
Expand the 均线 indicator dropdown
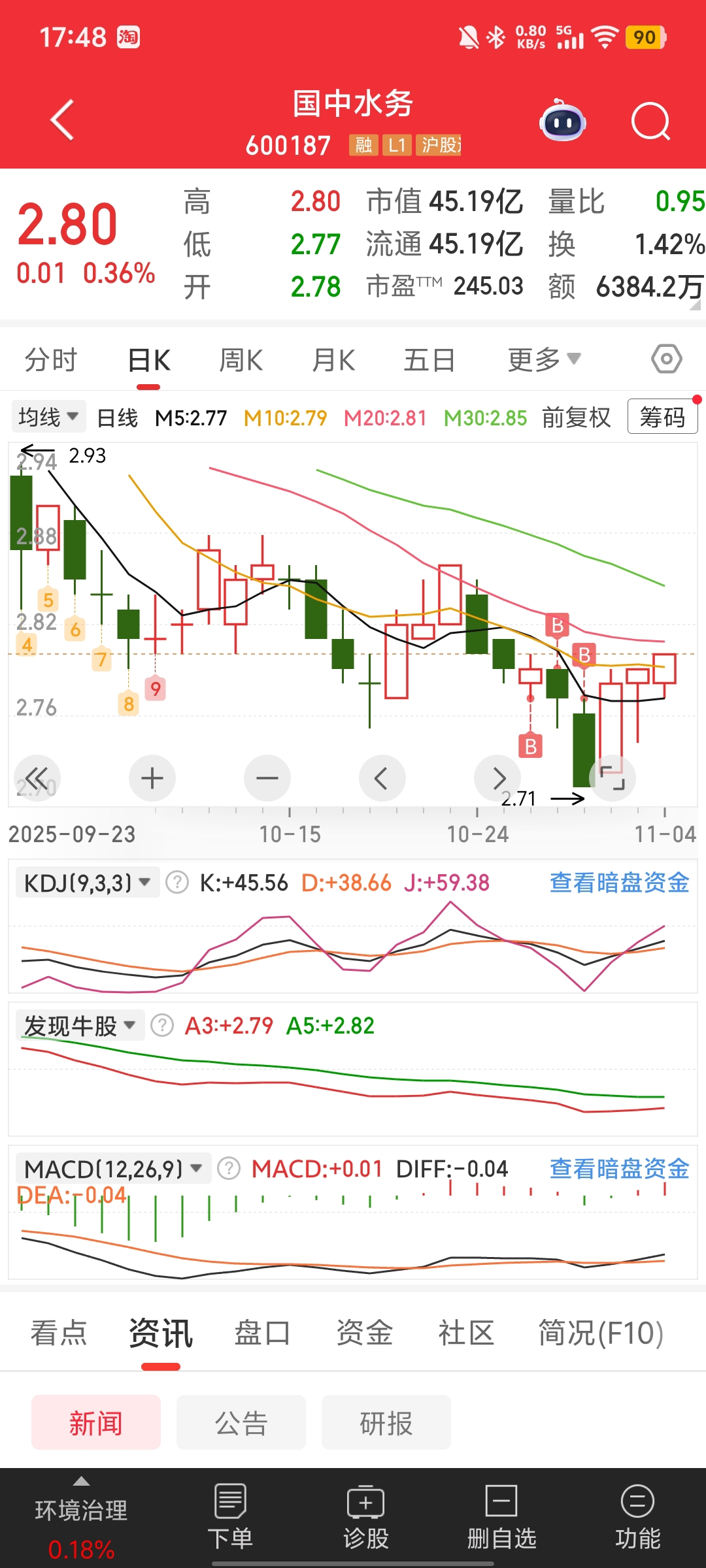48,417
